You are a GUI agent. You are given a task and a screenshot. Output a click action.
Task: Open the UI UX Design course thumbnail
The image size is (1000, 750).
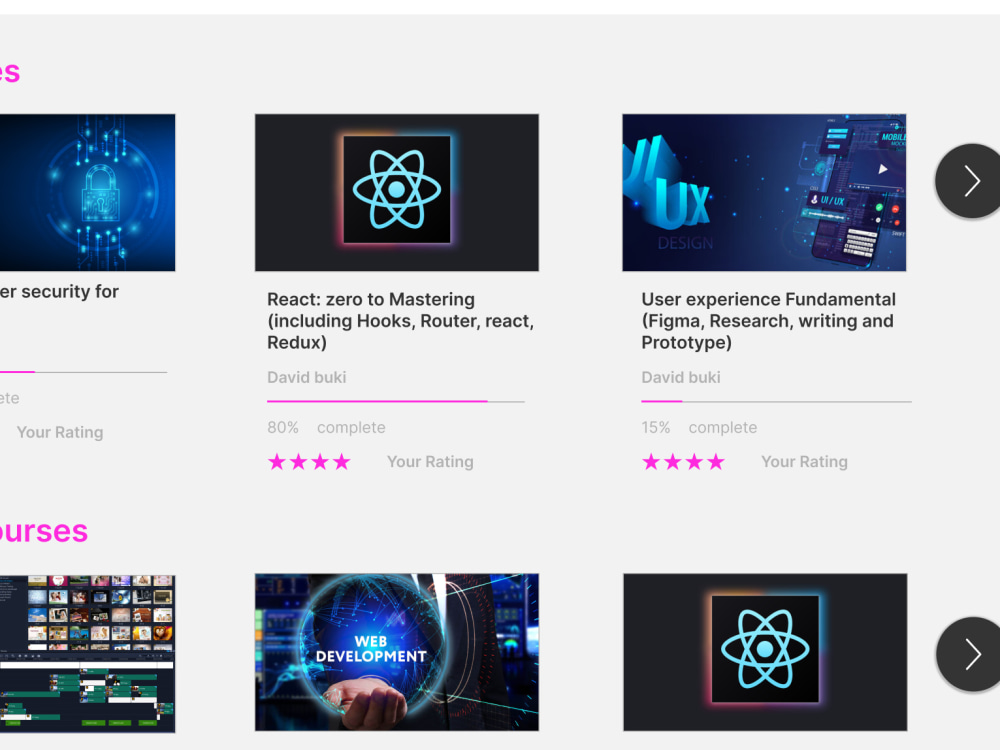tap(764, 193)
